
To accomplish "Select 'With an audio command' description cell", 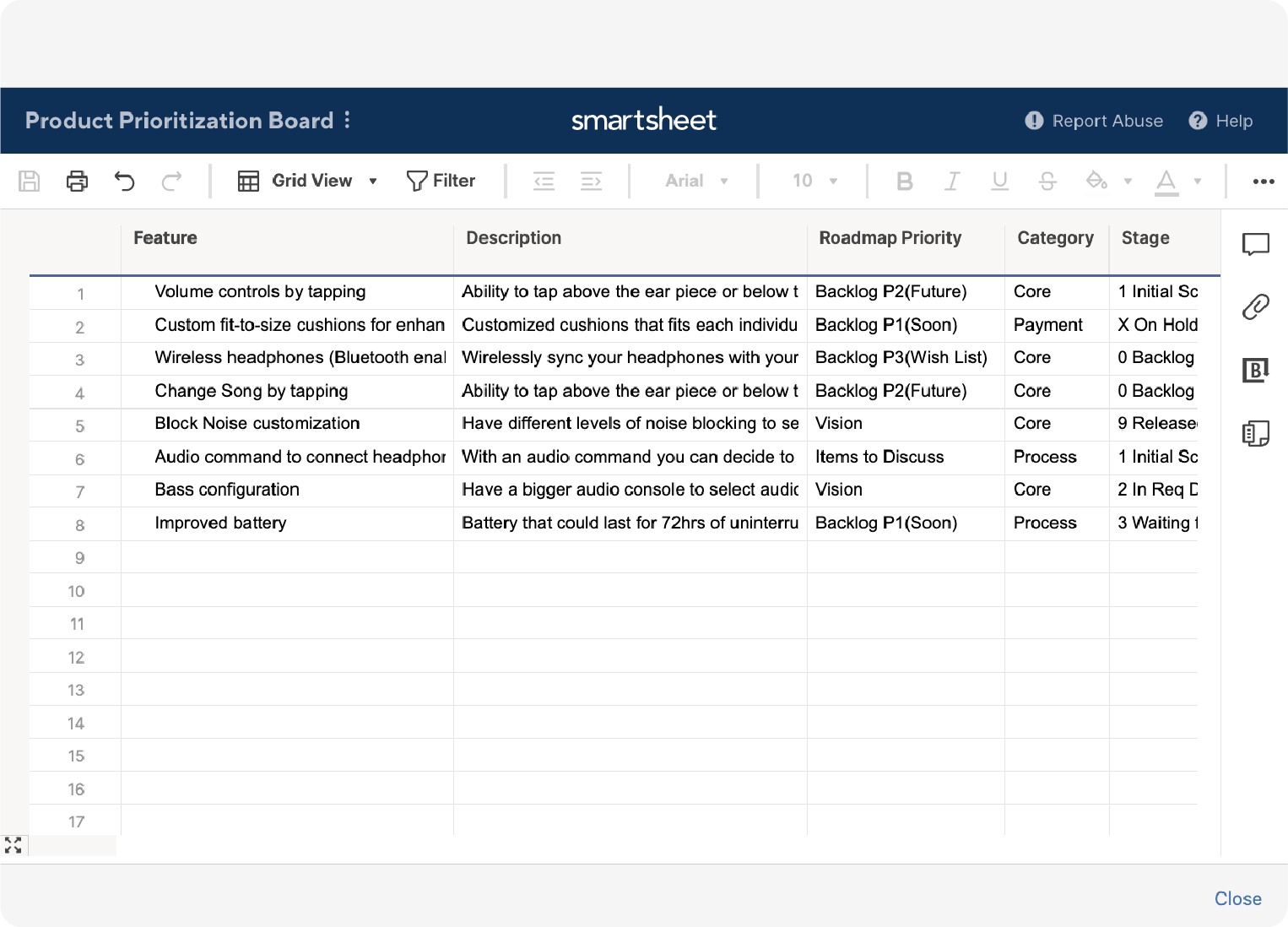I will [x=630, y=457].
